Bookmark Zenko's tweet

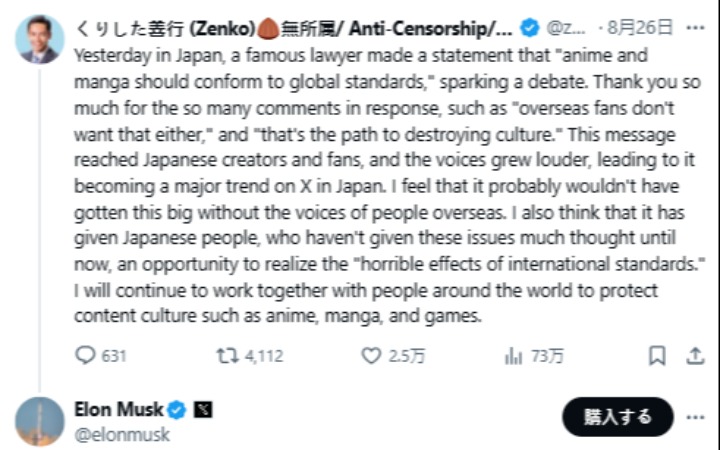[x=657, y=355]
